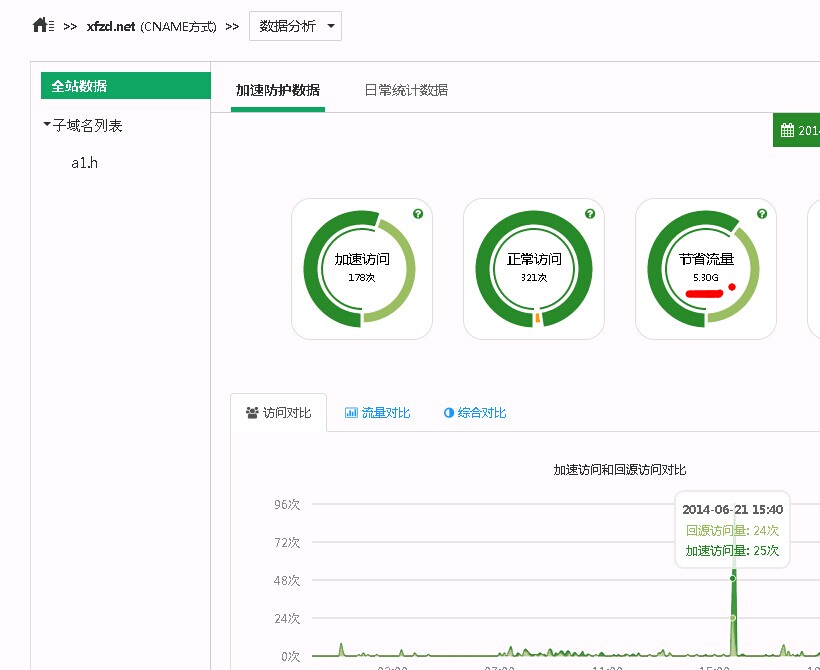Click the 72次 axis label
Image resolution: width=820 pixels, height=670 pixels.
[x=287, y=542]
